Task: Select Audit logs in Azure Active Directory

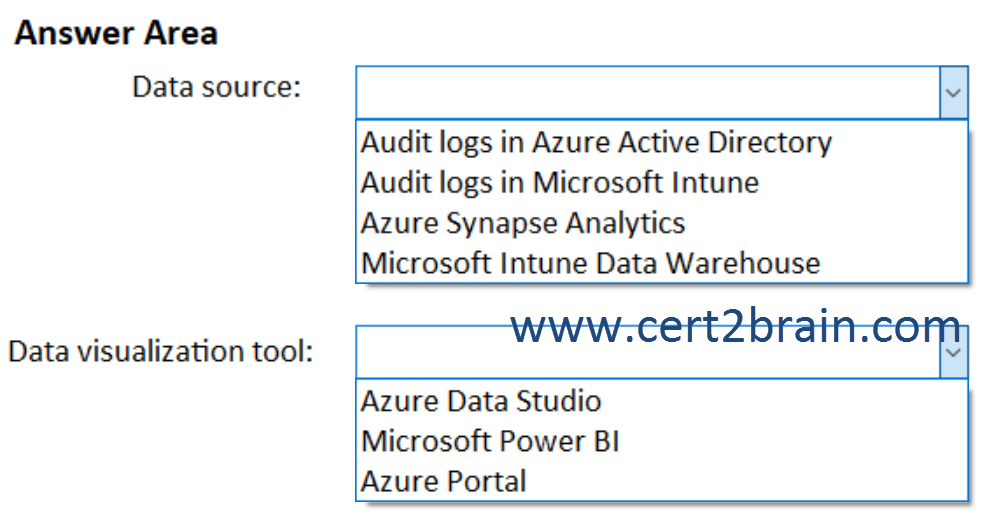Action: tap(596, 142)
